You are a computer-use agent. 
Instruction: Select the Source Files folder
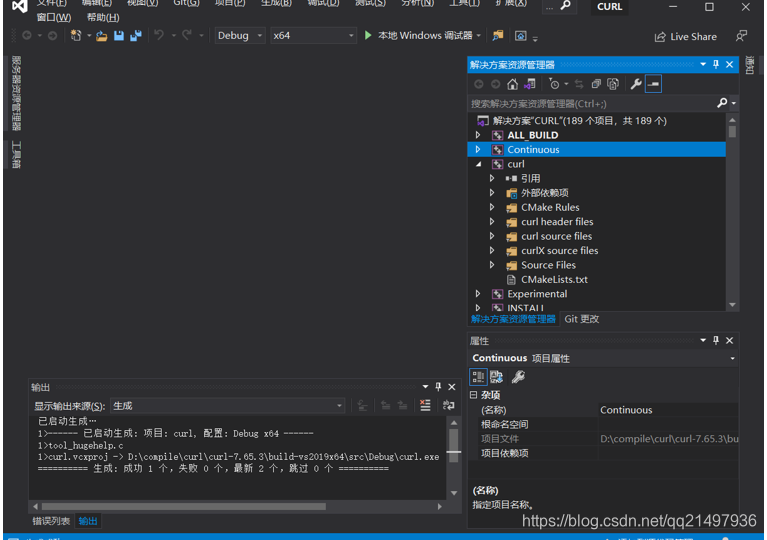[x=548, y=265]
